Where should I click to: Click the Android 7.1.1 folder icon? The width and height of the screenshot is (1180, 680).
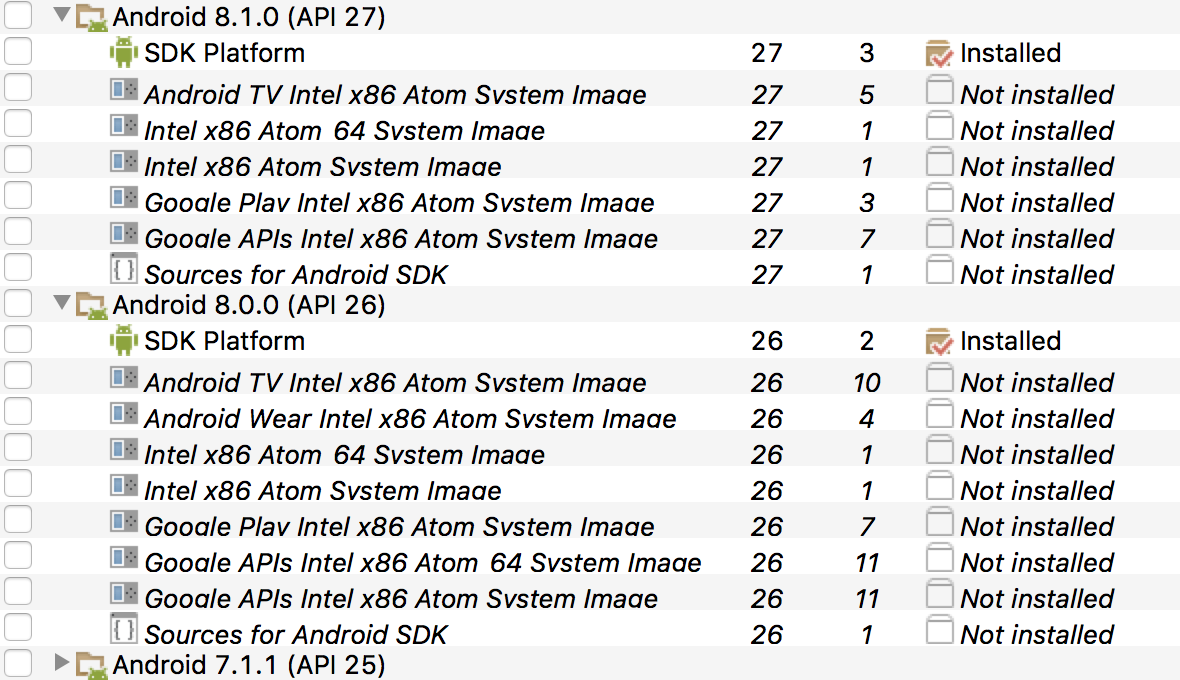pyautogui.click(x=92, y=664)
